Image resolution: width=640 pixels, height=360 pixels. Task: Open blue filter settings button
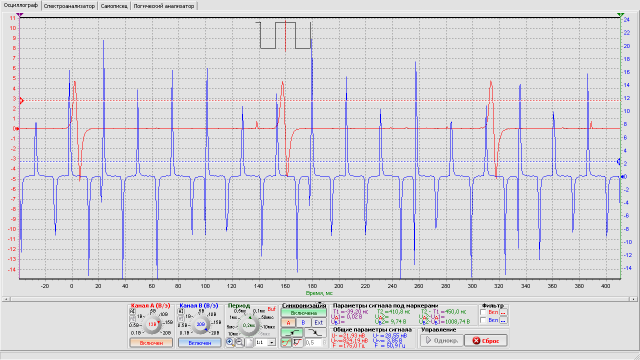click(x=503, y=320)
